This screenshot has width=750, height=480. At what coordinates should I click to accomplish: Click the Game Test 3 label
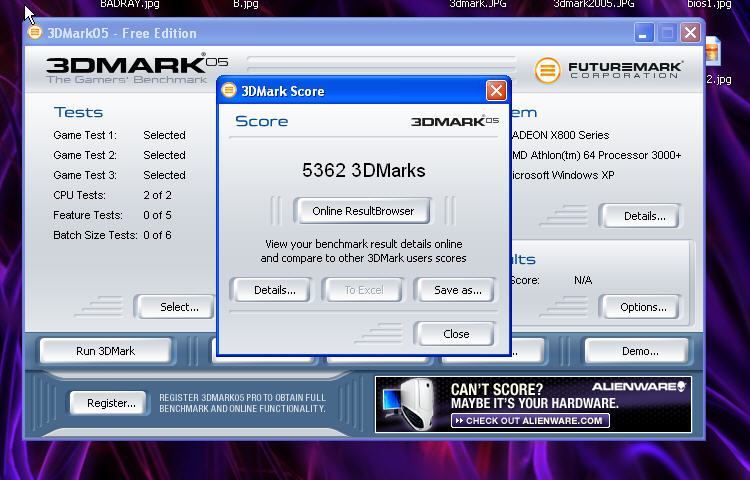tap(85, 175)
